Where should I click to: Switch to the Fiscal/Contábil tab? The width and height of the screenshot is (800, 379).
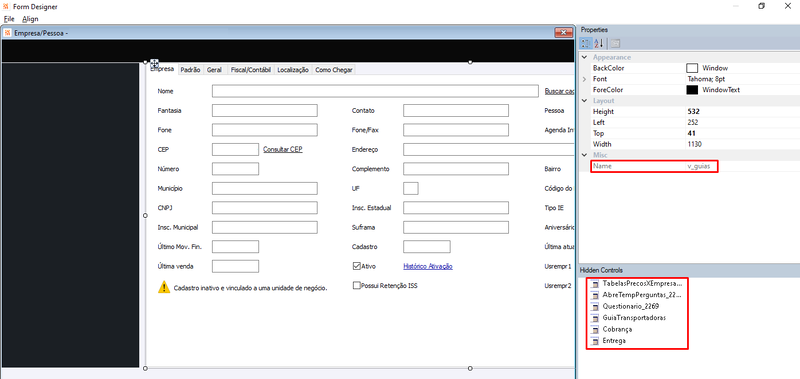pyautogui.click(x=250, y=70)
